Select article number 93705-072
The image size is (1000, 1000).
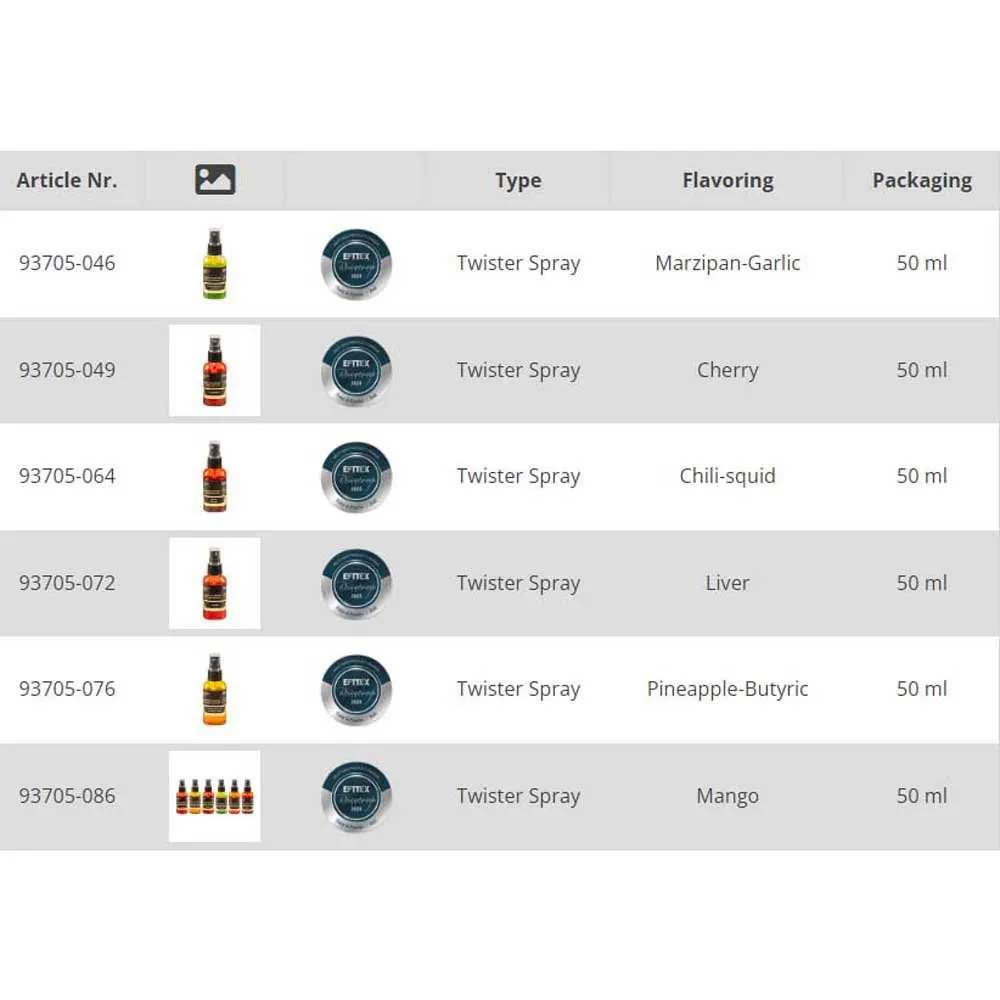[x=67, y=583]
